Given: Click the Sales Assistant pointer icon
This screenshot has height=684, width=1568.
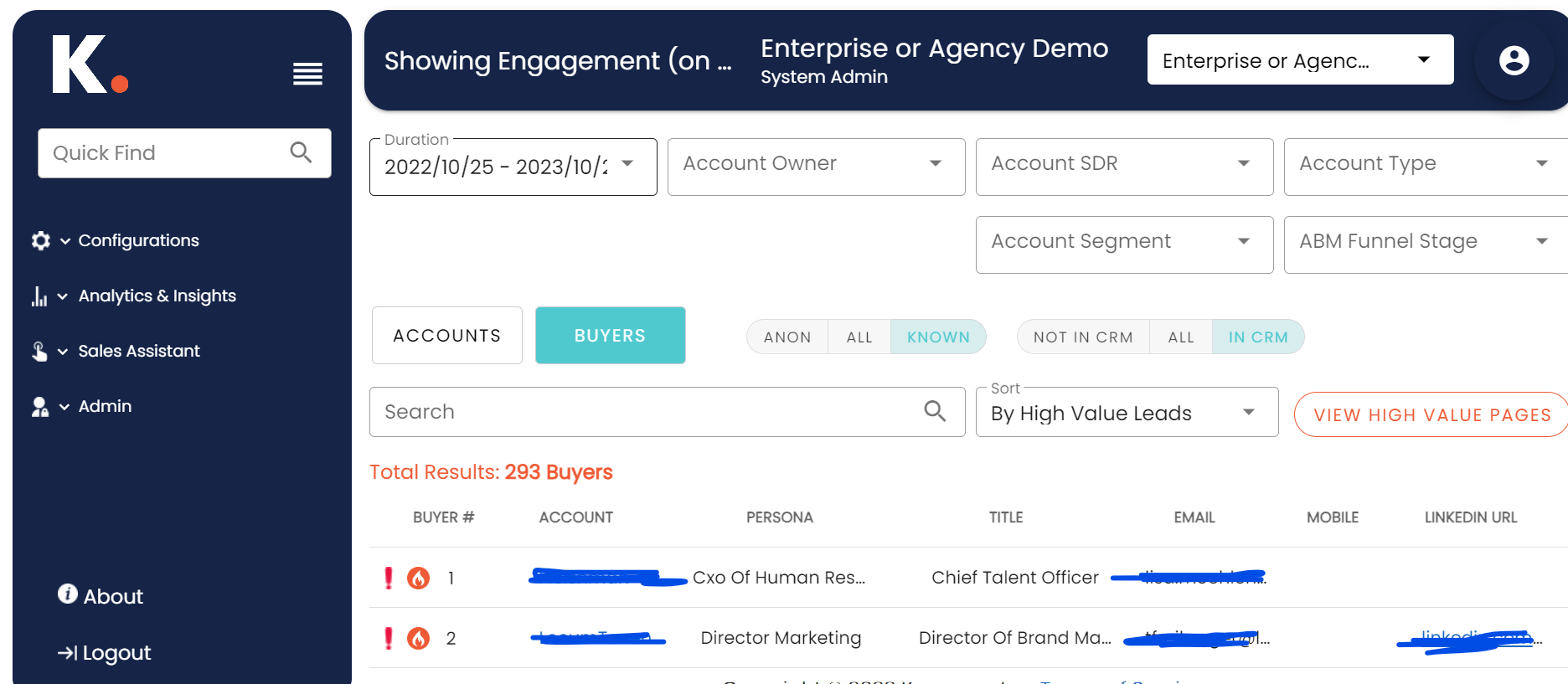Looking at the screenshot, I should click(x=39, y=352).
